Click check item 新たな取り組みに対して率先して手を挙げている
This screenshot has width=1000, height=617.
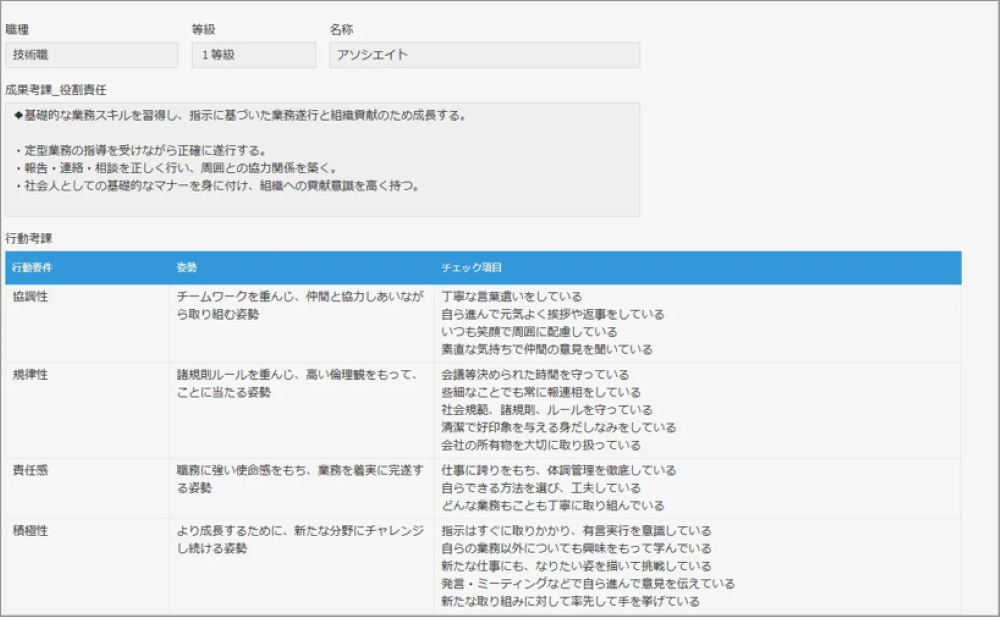tap(570, 601)
